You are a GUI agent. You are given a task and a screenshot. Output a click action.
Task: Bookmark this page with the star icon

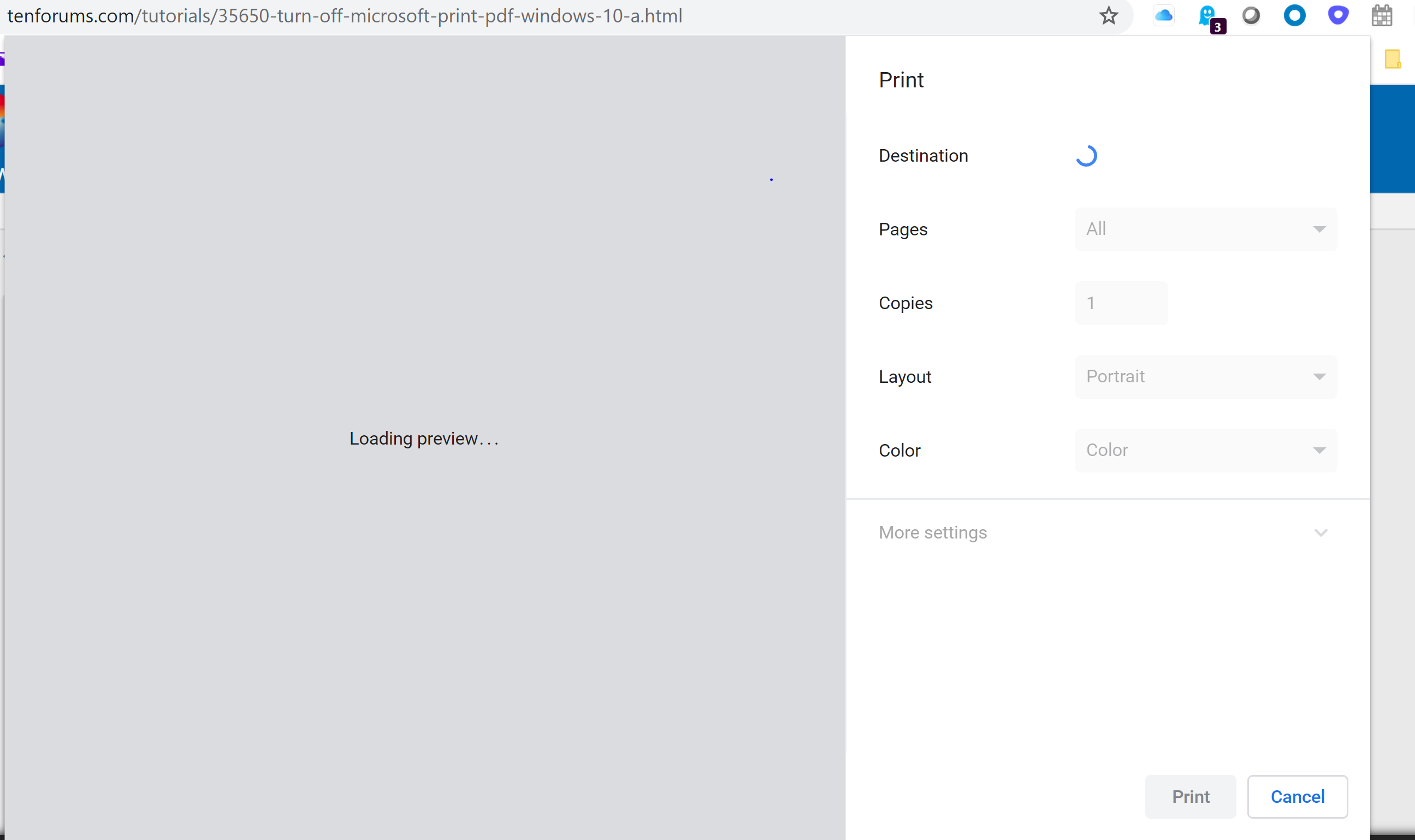(x=1108, y=16)
